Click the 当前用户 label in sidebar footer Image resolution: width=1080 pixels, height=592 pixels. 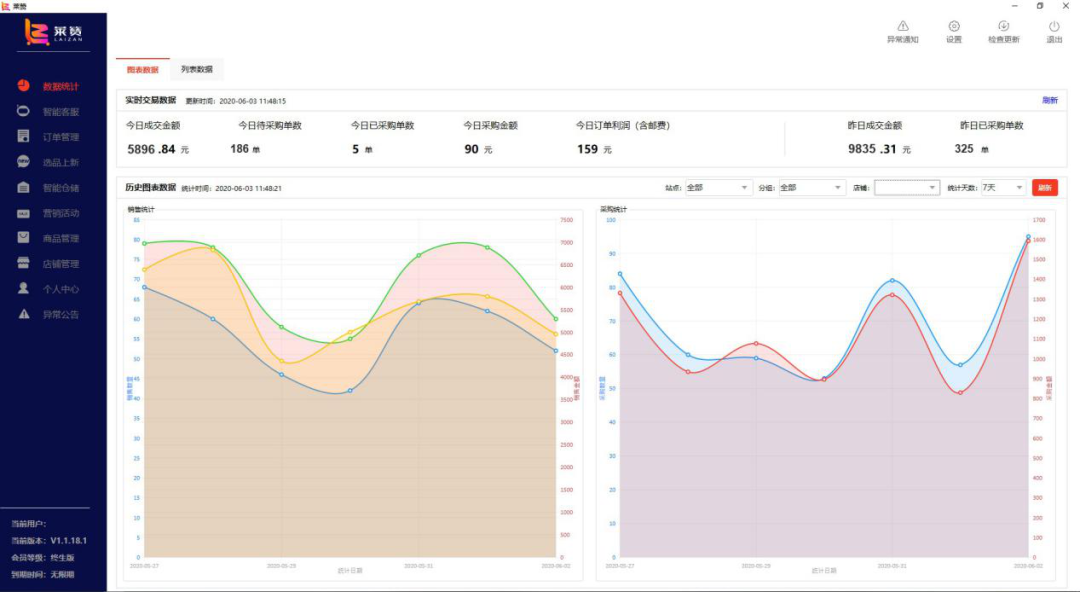click(29, 524)
